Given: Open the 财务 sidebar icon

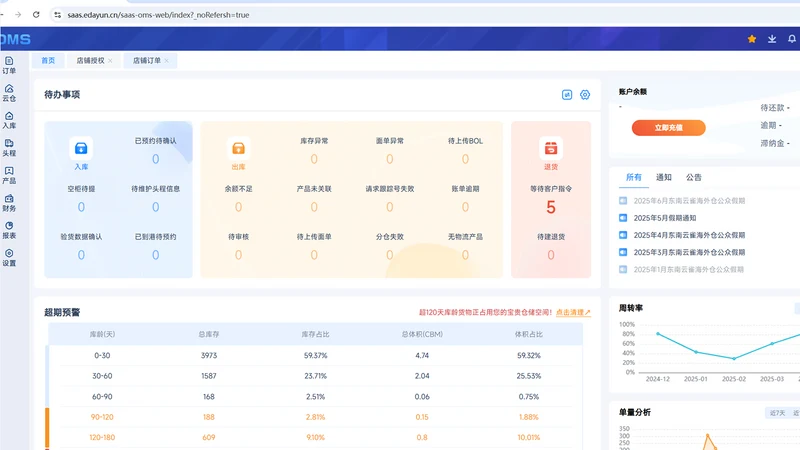Looking at the screenshot, I should click(x=9, y=203).
